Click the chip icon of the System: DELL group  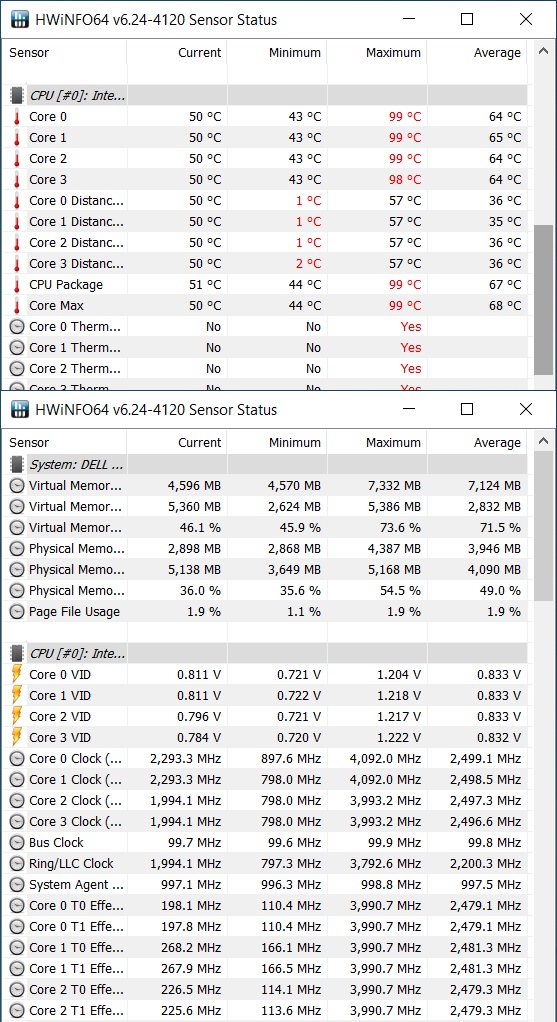point(17,465)
